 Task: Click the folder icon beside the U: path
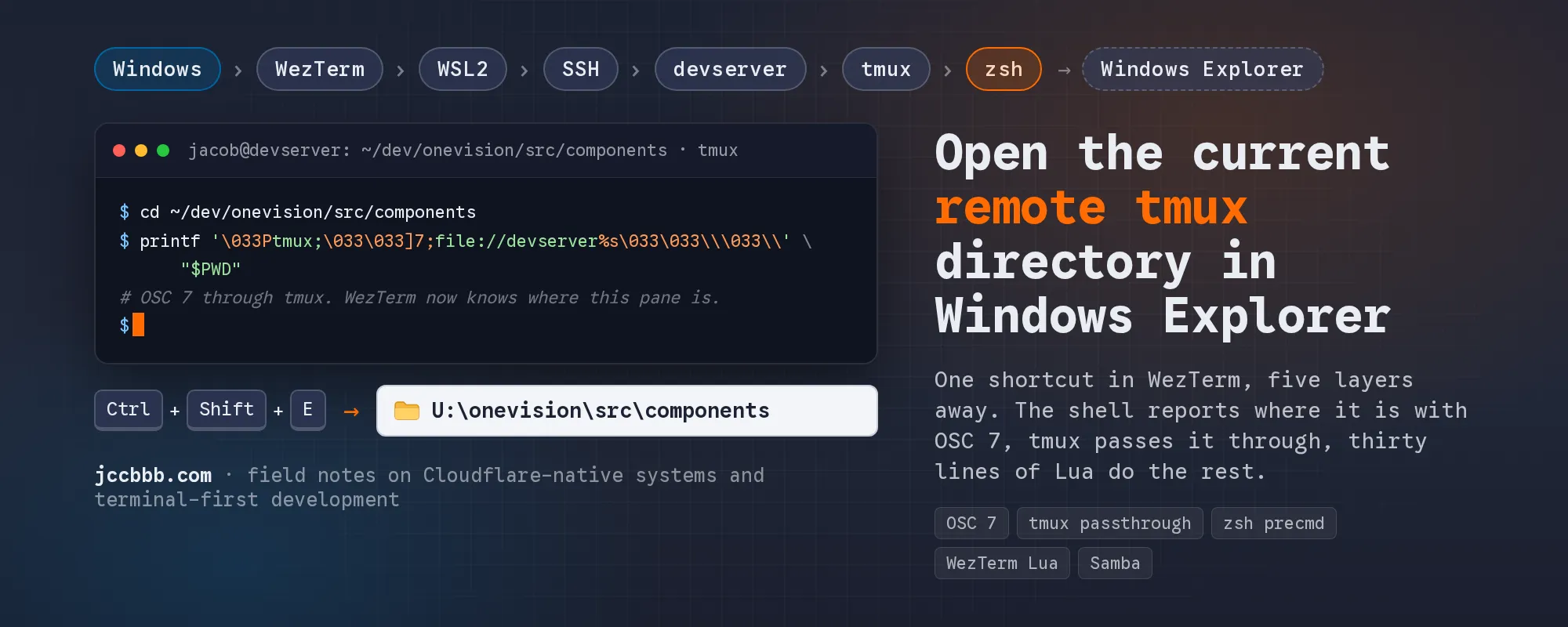click(x=406, y=411)
